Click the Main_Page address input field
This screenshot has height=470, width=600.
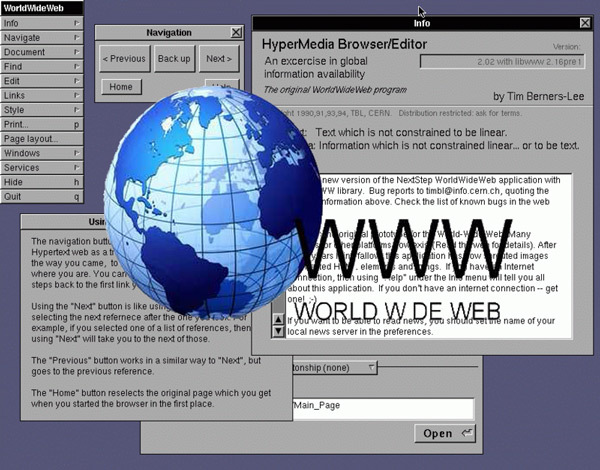coord(383,409)
